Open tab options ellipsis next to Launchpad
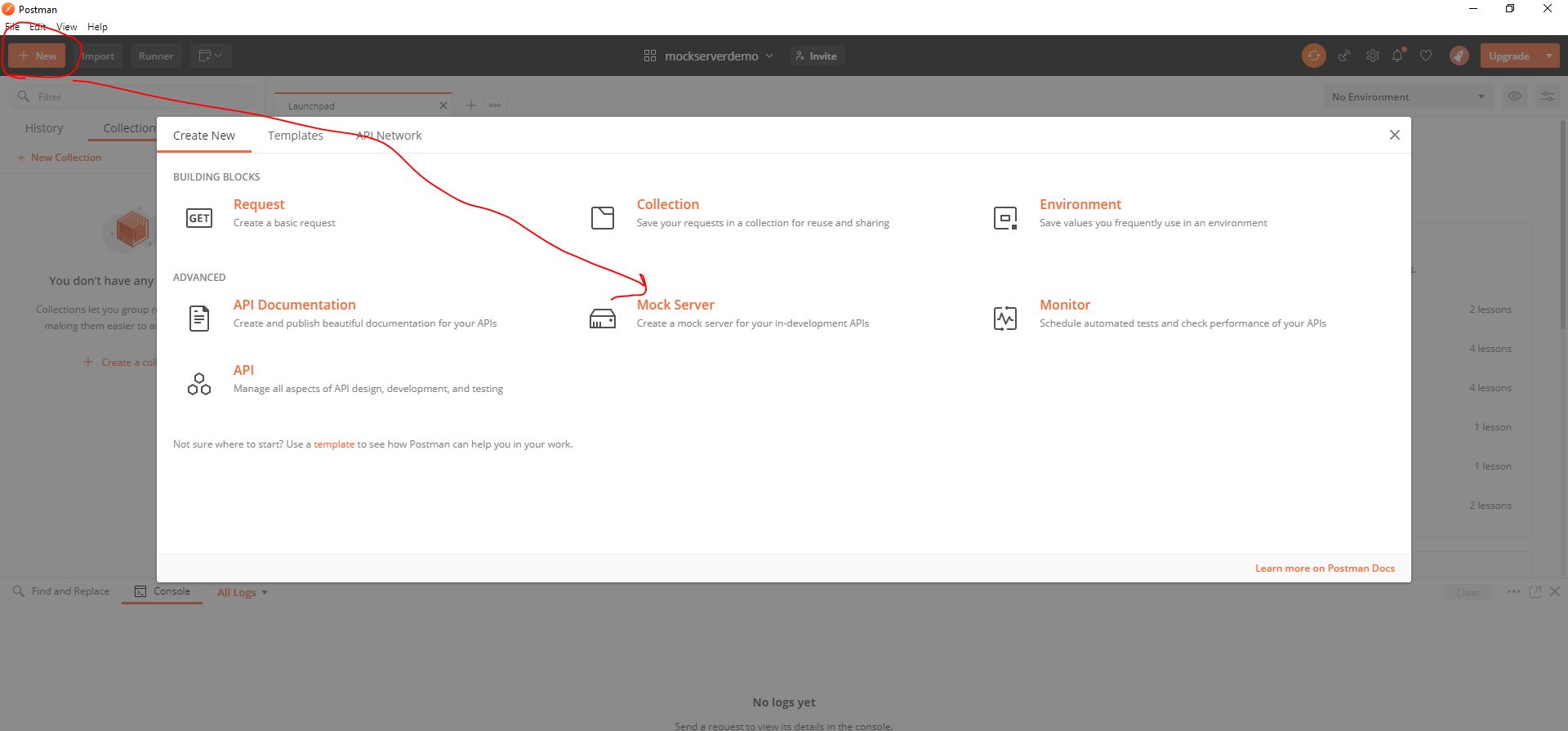 coord(495,105)
